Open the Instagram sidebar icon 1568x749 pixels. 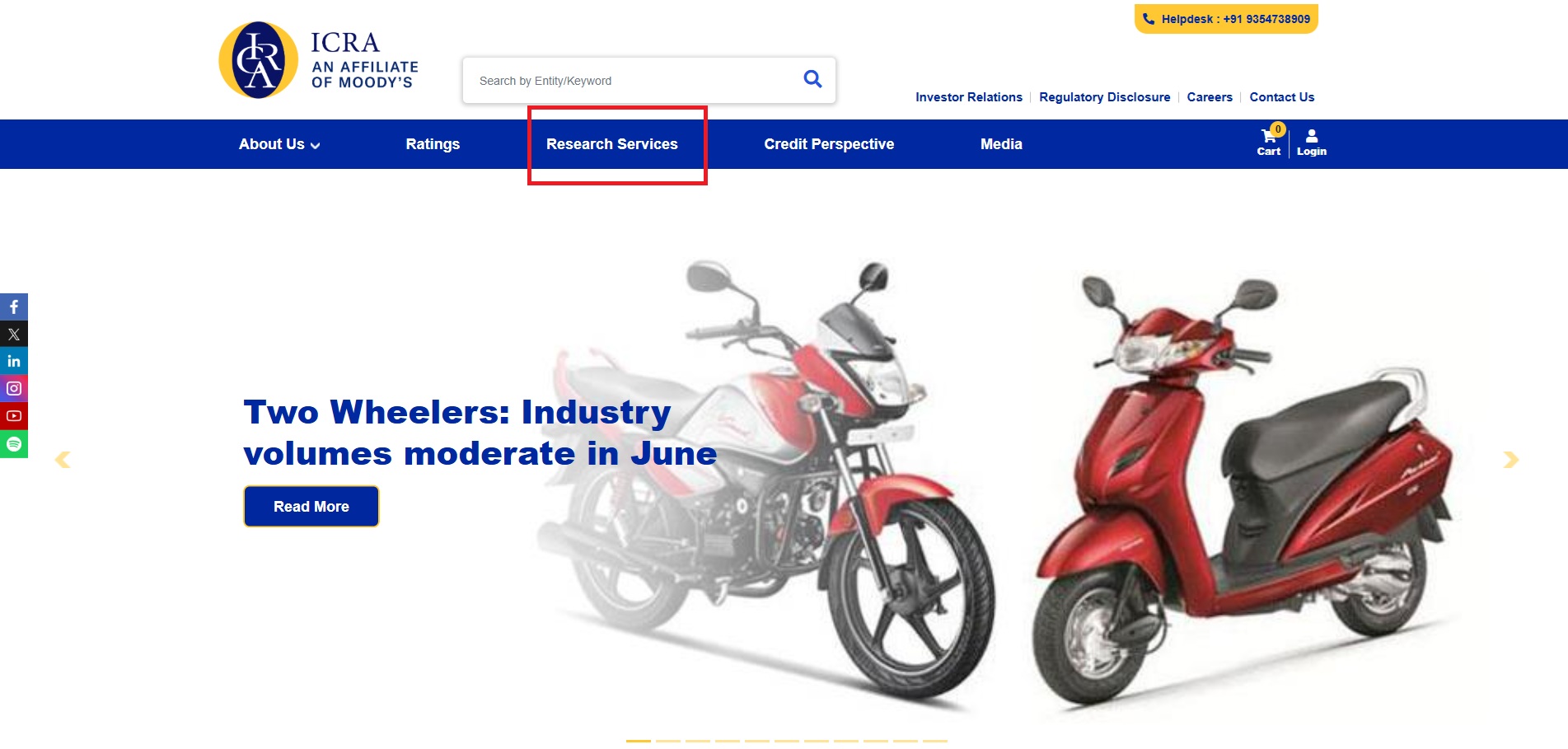pyautogui.click(x=14, y=388)
